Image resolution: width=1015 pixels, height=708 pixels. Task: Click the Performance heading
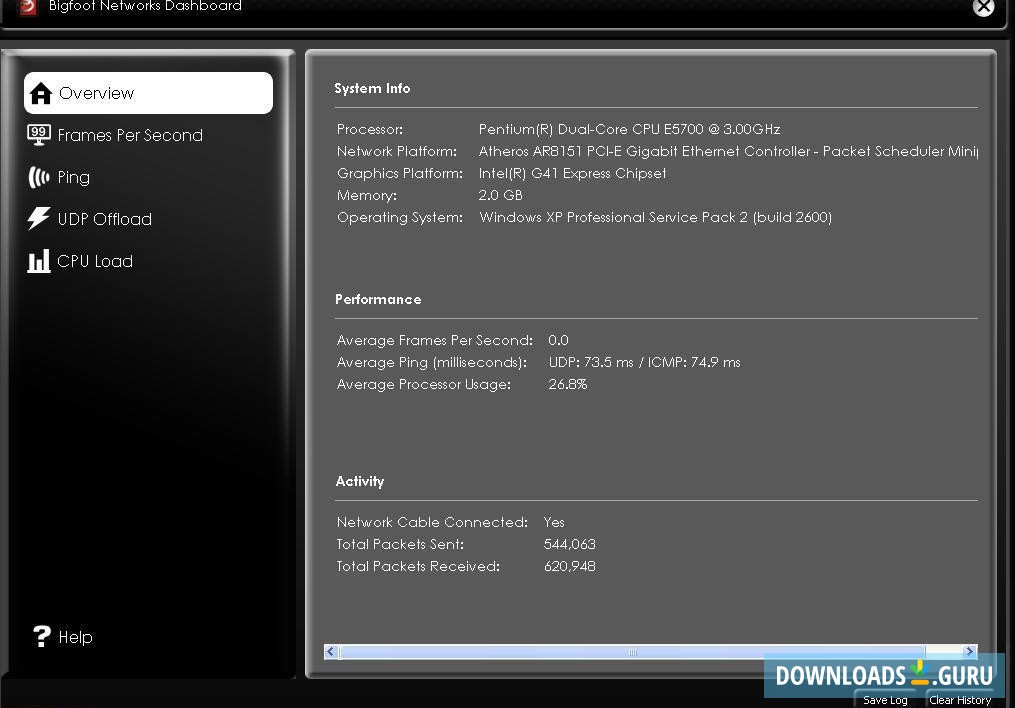pos(378,299)
